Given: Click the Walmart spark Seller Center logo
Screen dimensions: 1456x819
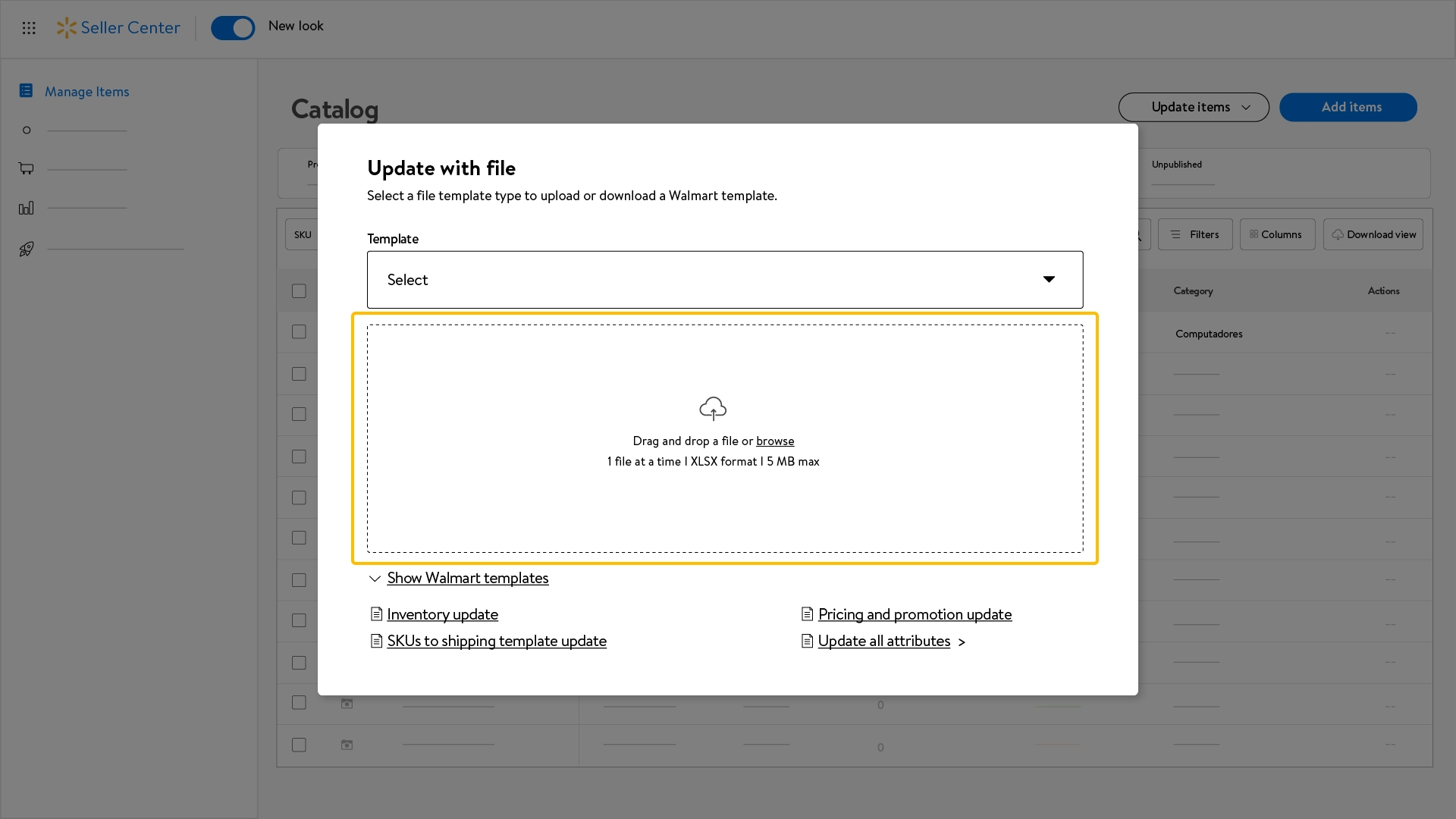Looking at the screenshot, I should [x=118, y=28].
